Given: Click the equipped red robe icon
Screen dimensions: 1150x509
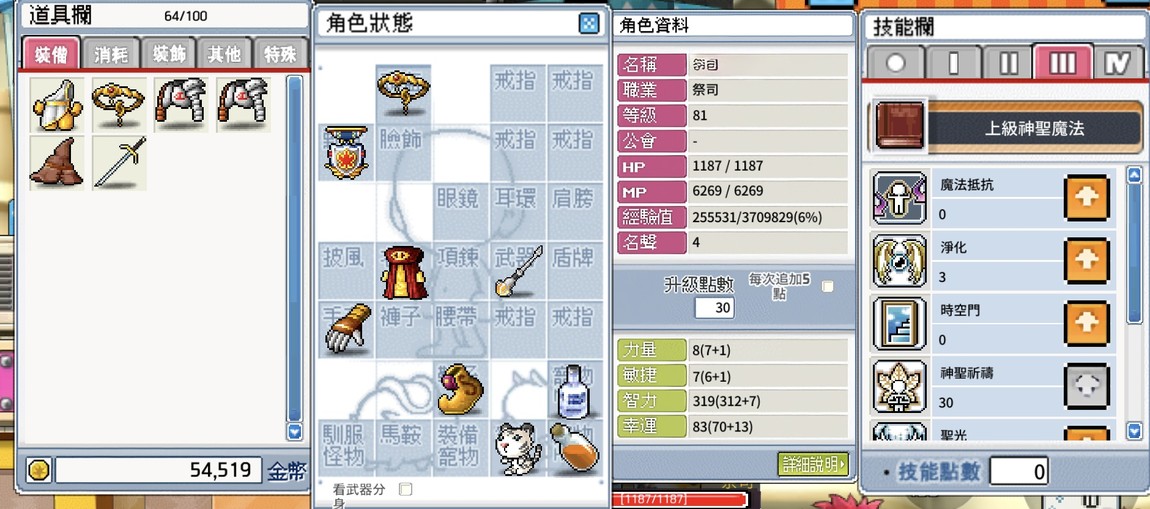Looking at the screenshot, I should 403,272.
